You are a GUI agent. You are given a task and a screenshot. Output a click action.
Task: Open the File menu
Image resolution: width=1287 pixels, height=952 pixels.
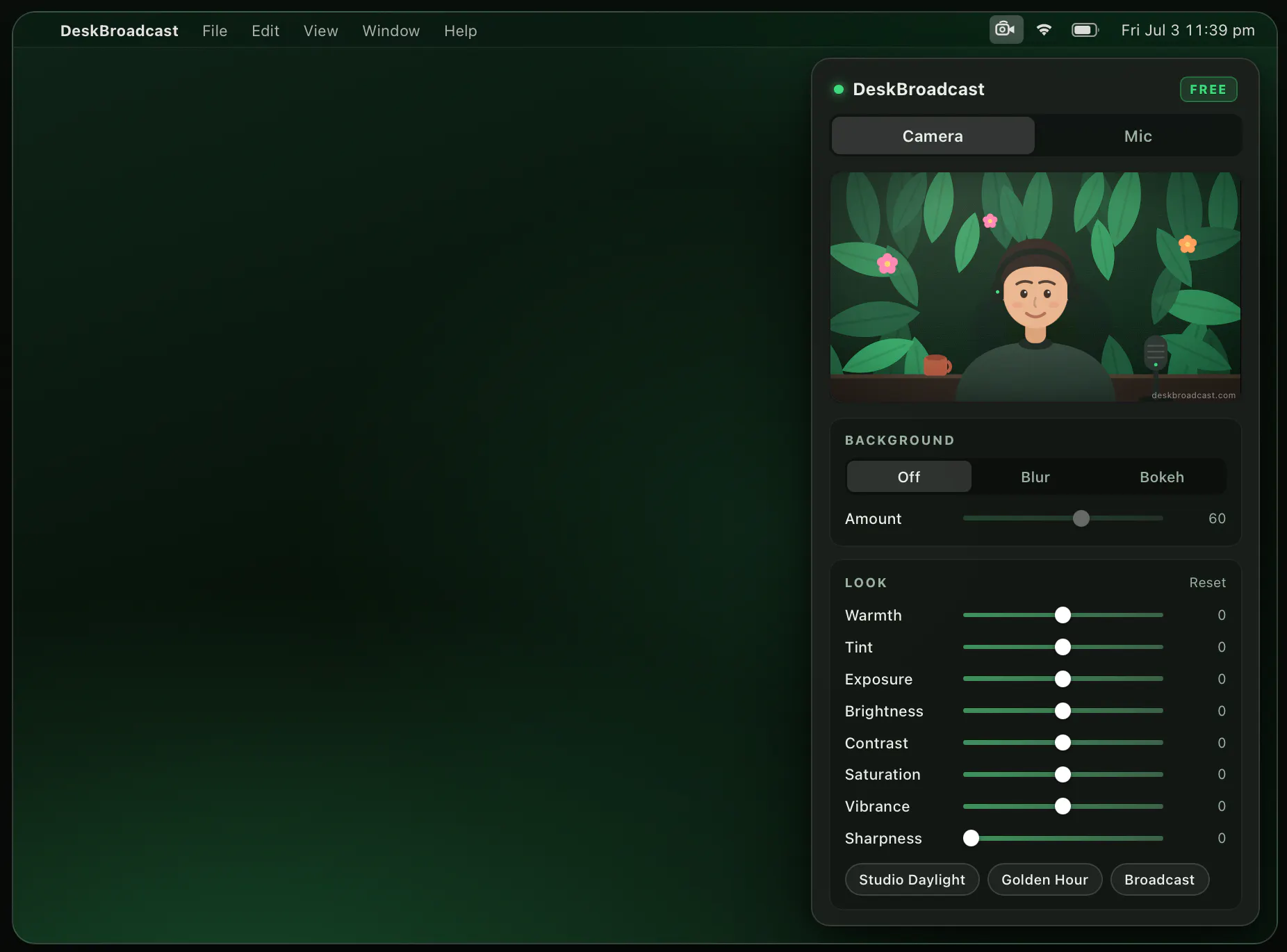click(x=215, y=31)
